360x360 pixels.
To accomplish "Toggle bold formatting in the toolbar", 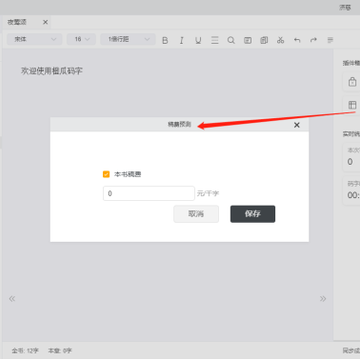I will click(x=165, y=40).
